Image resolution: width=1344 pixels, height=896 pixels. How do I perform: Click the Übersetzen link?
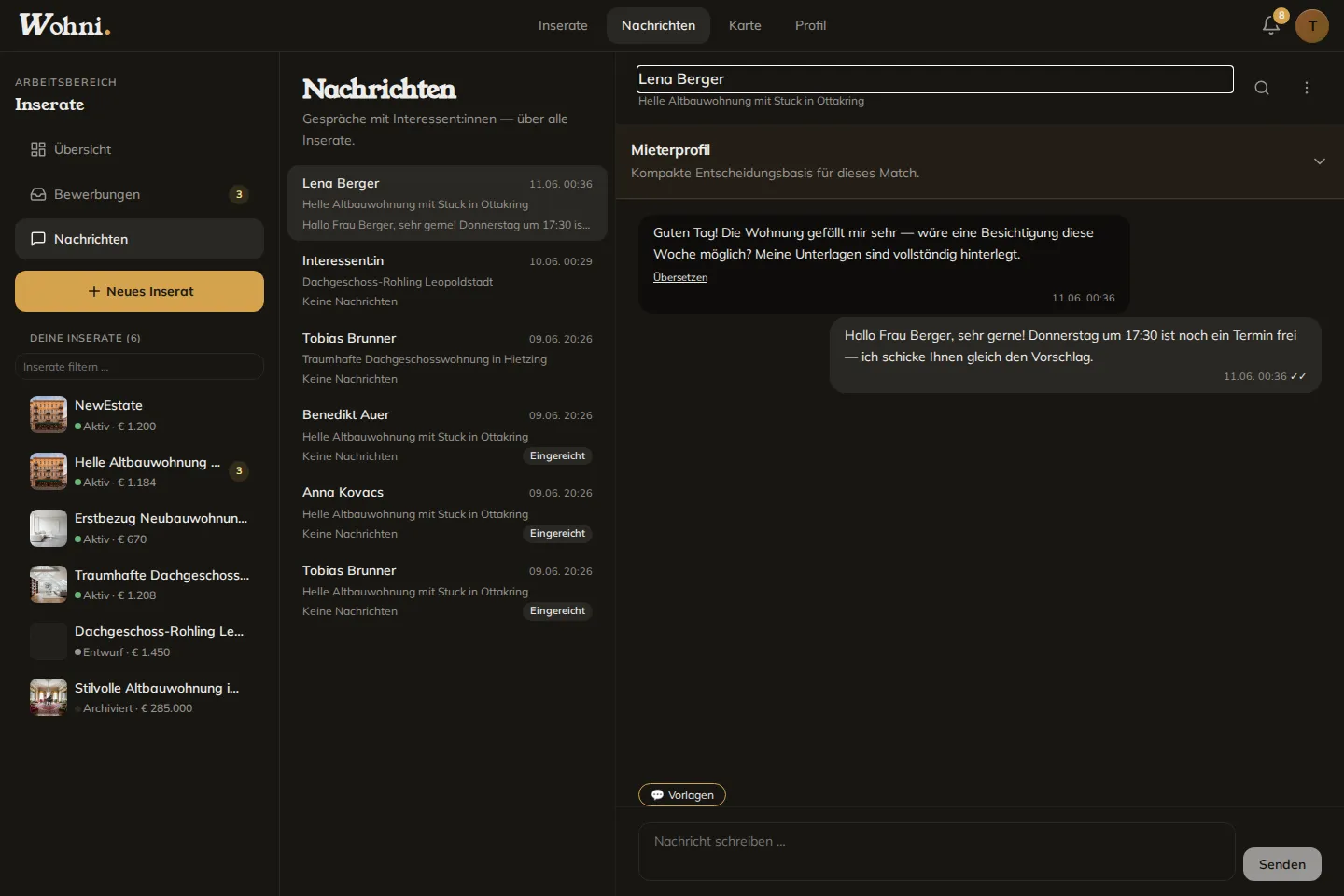[x=680, y=277]
